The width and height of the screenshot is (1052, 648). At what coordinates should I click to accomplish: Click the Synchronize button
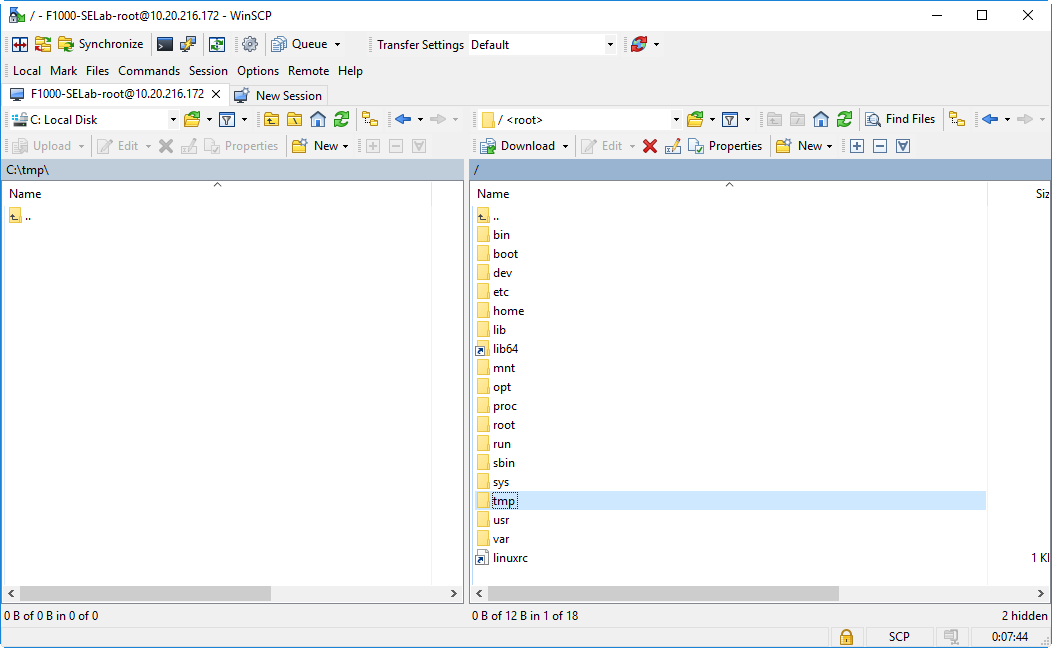click(x=100, y=44)
